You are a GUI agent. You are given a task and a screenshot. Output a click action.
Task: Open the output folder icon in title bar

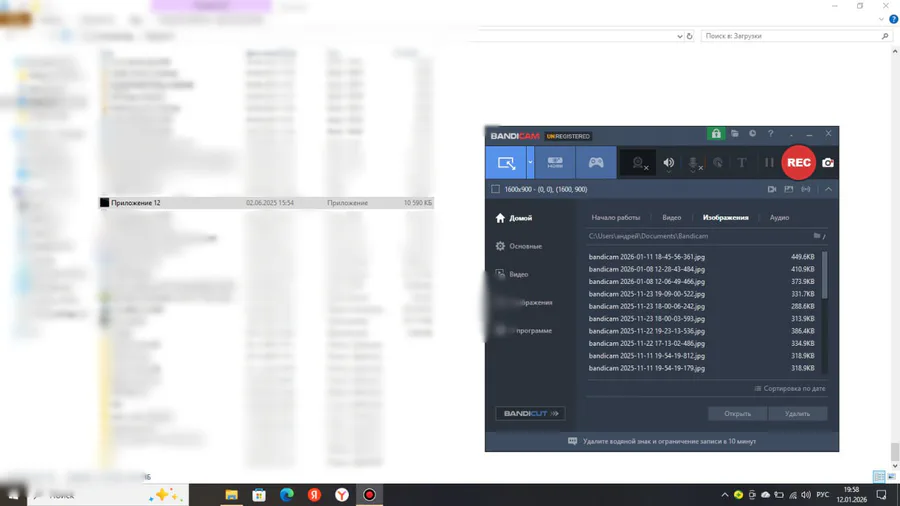[x=735, y=134]
